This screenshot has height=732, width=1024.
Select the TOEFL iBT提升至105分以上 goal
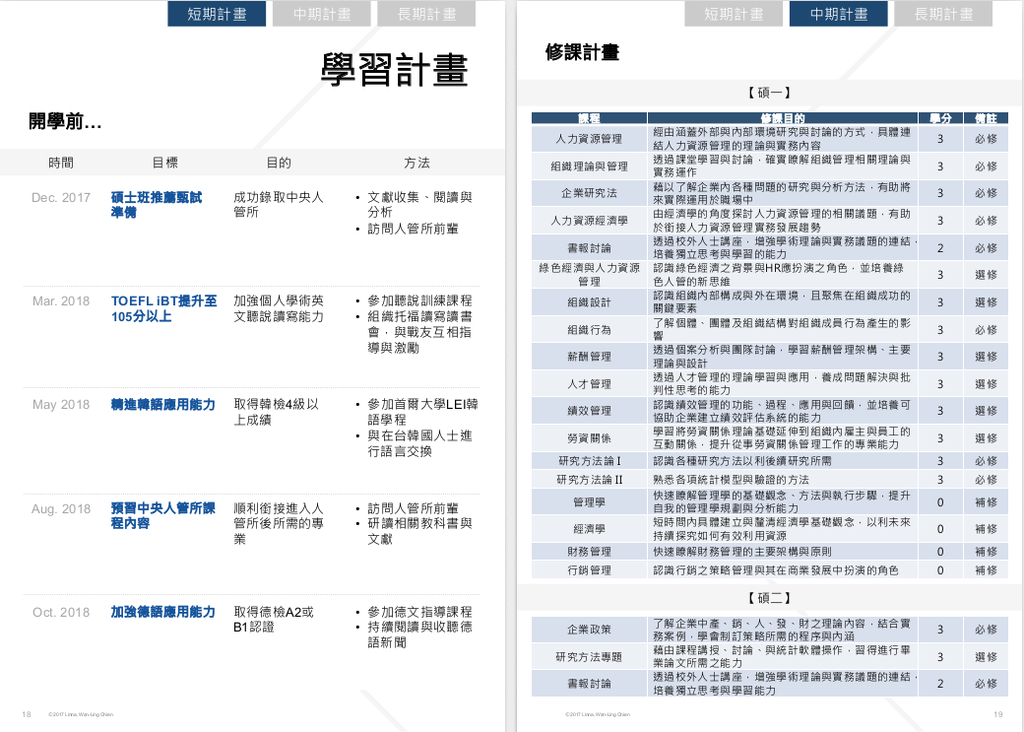tap(164, 309)
